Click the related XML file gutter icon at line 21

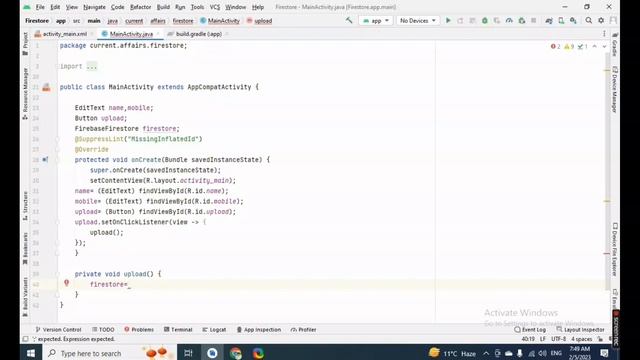[x=47, y=87]
